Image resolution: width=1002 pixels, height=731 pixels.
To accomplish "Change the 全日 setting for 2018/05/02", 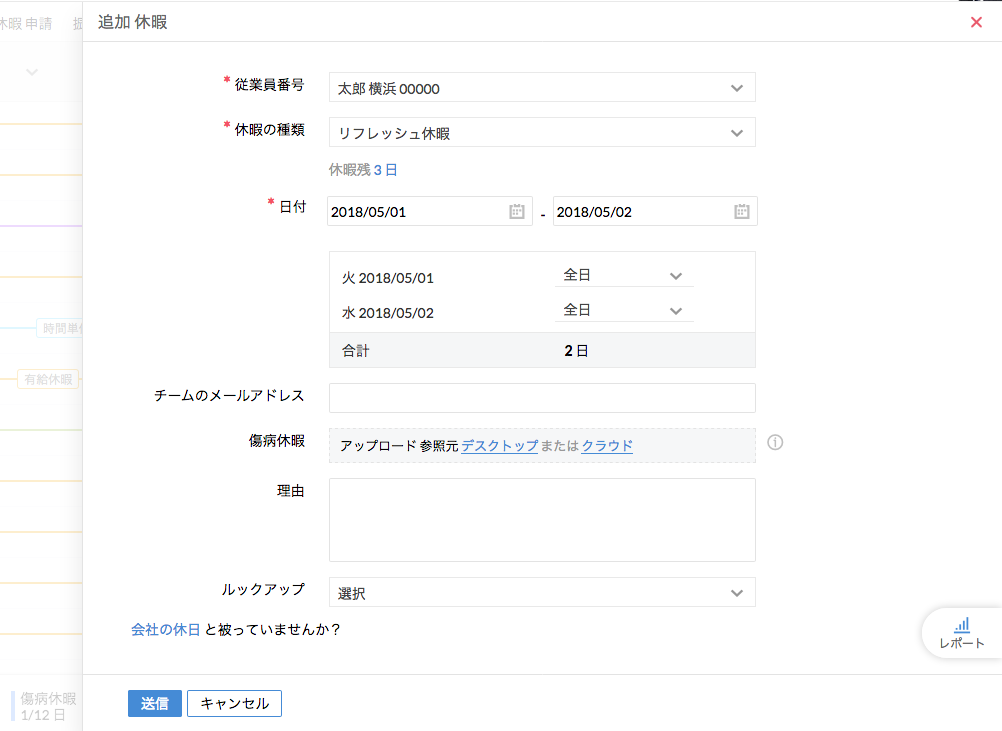I will [x=622, y=311].
